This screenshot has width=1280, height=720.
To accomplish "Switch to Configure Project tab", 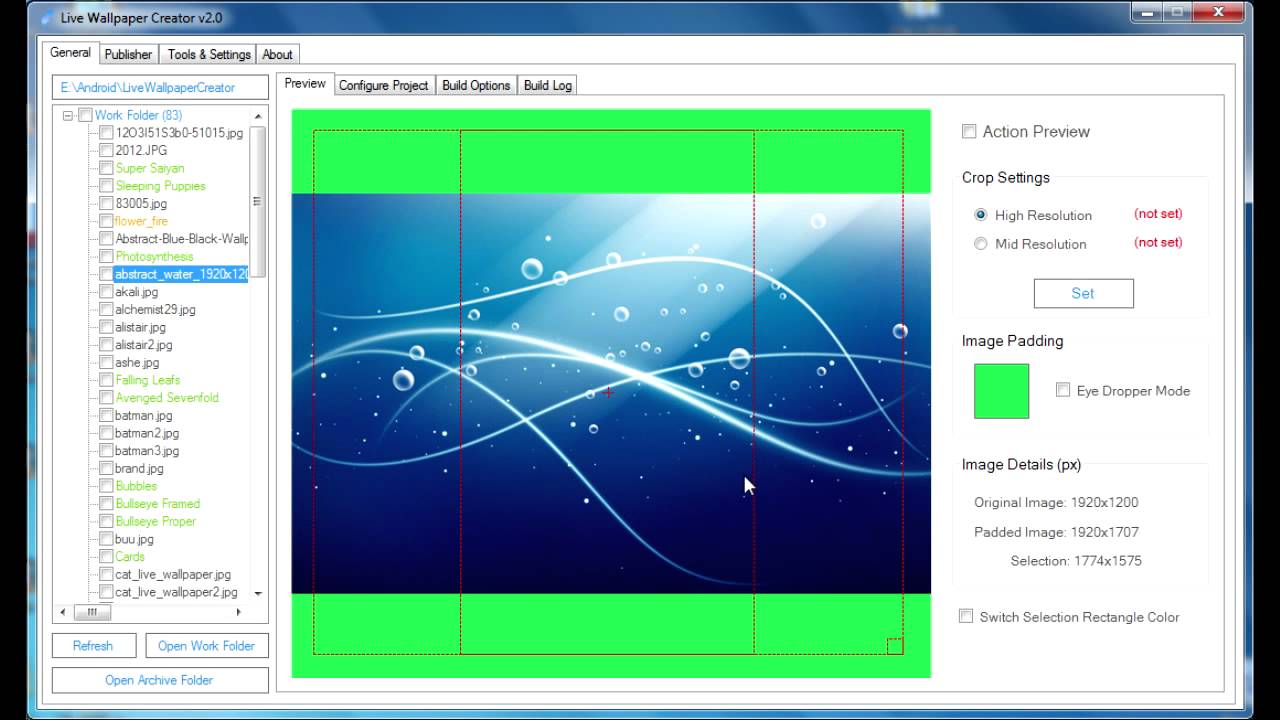I will coord(383,85).
